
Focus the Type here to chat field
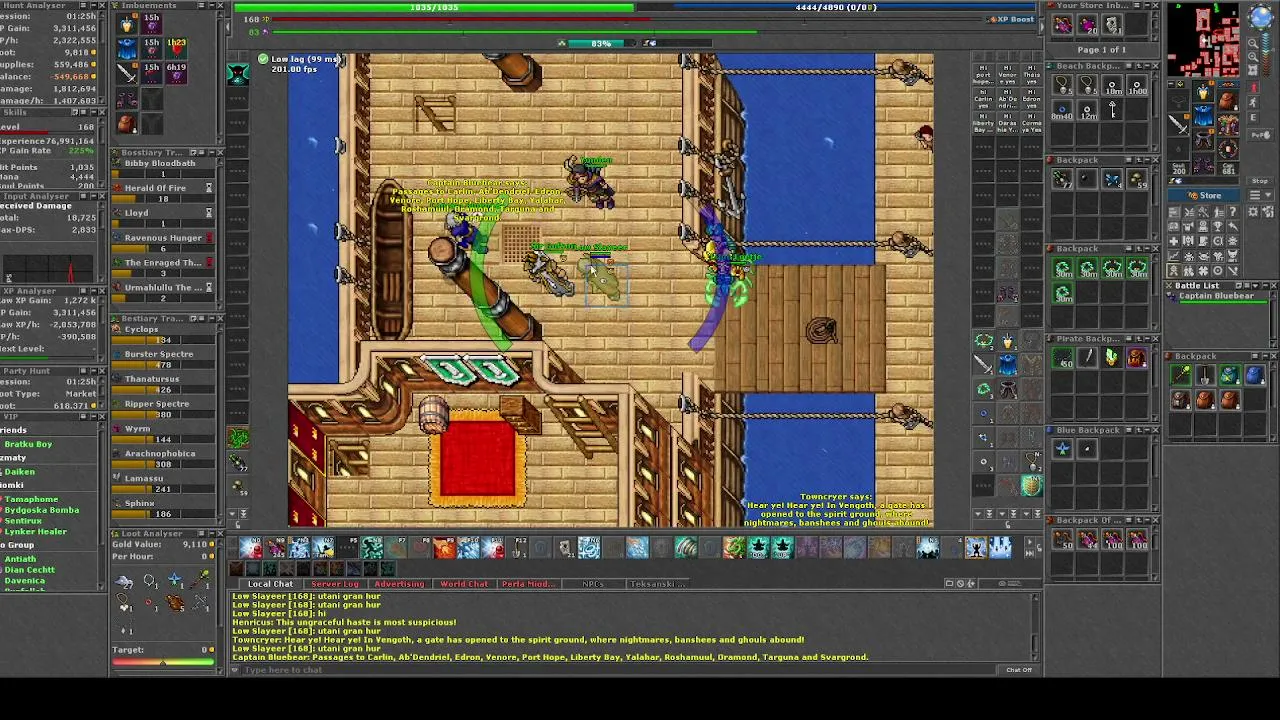pos(620,670)
